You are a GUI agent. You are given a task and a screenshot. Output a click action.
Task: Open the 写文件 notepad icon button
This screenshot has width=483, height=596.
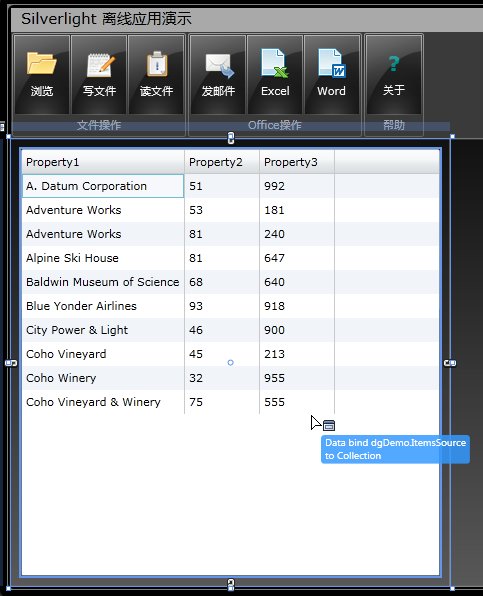99,74
